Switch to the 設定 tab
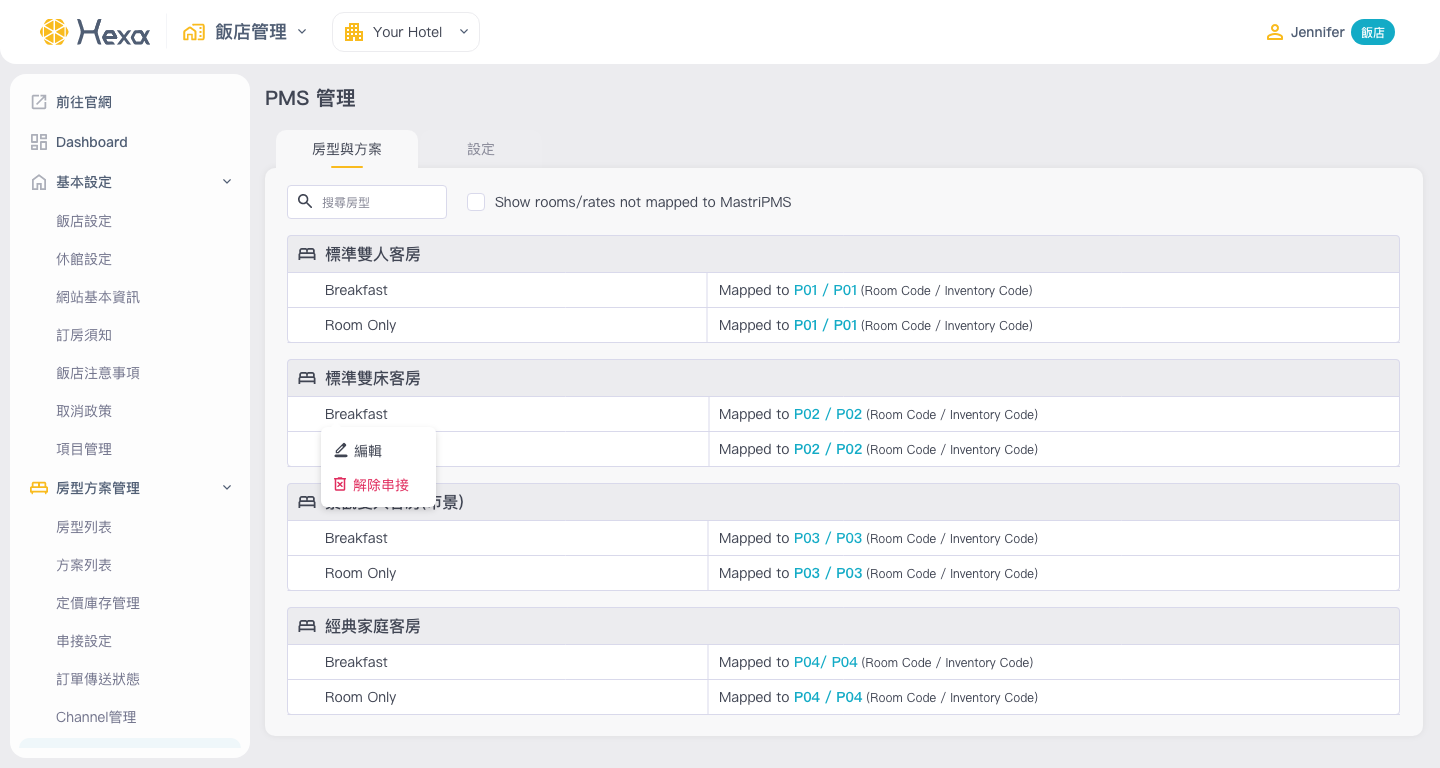 pos(481,149)
